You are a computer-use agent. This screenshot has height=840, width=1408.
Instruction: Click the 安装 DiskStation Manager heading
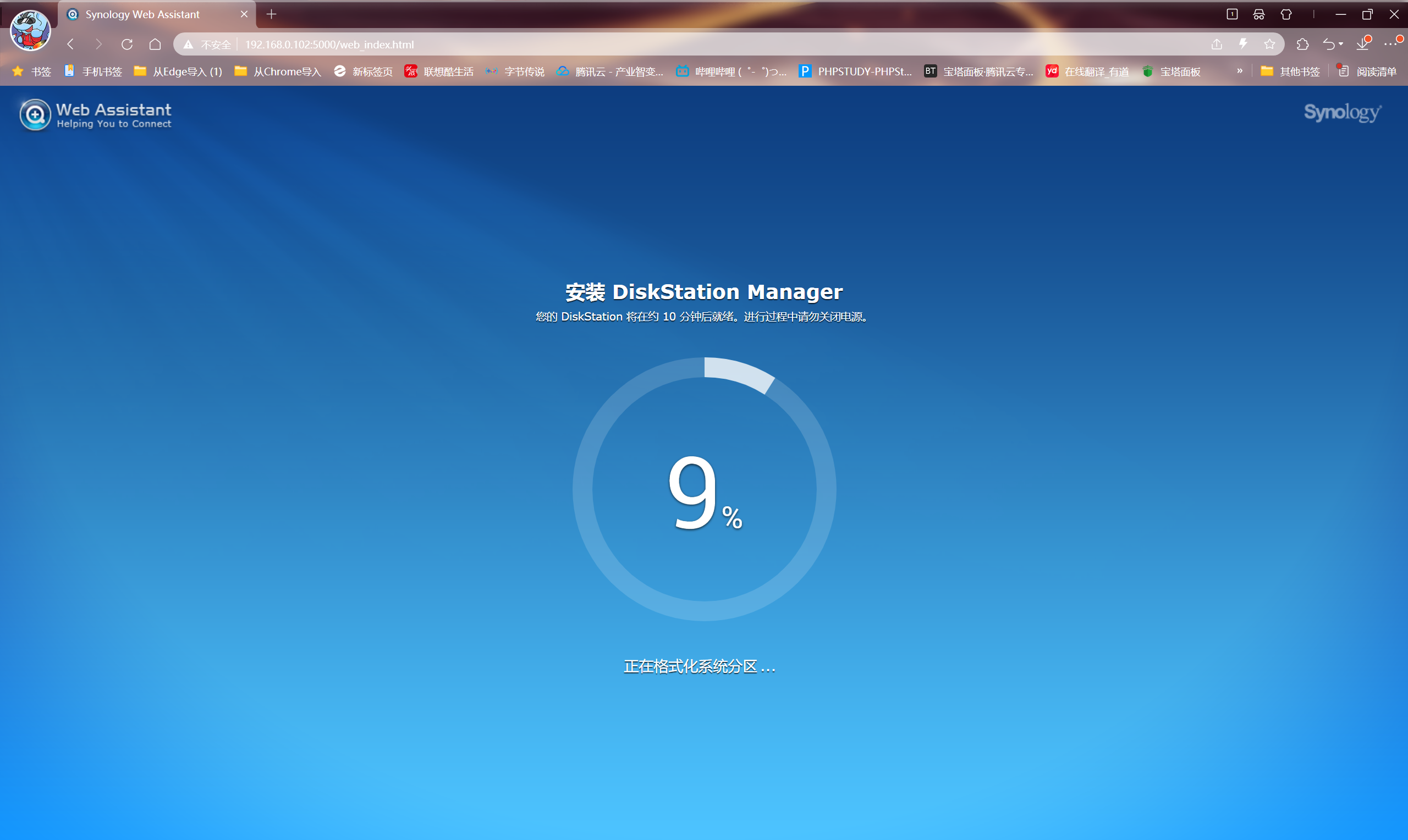(x=703, y=292)
